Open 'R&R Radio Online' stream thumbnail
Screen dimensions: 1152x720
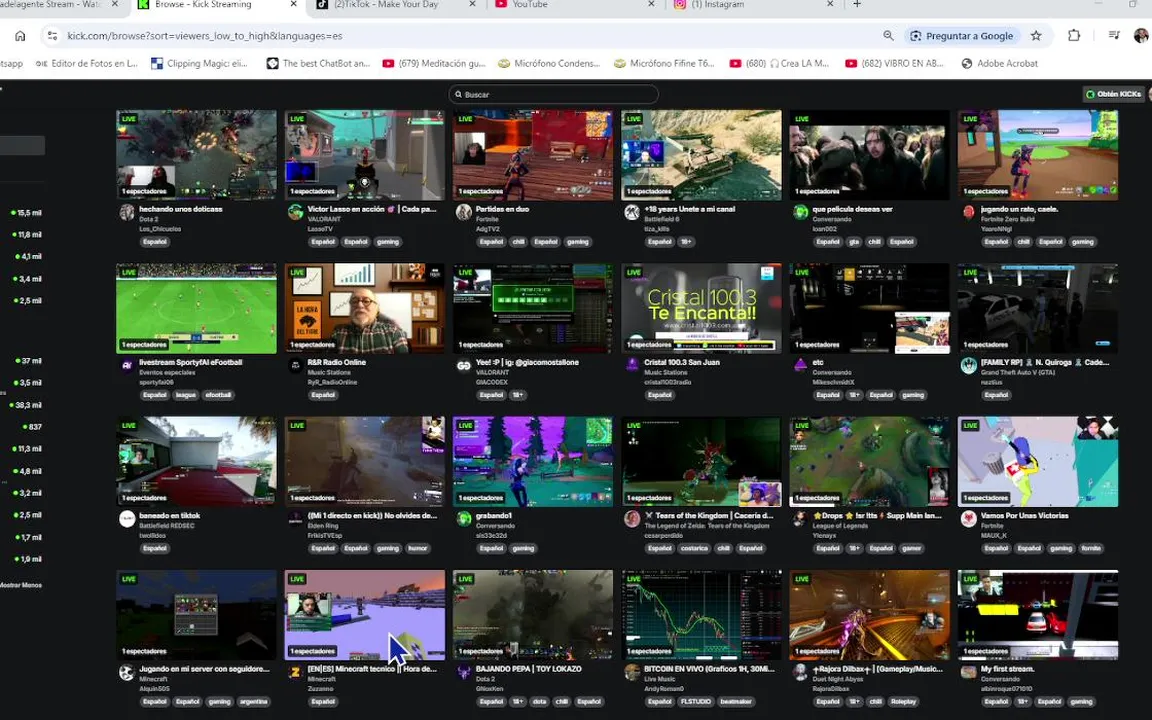(364, 309)
